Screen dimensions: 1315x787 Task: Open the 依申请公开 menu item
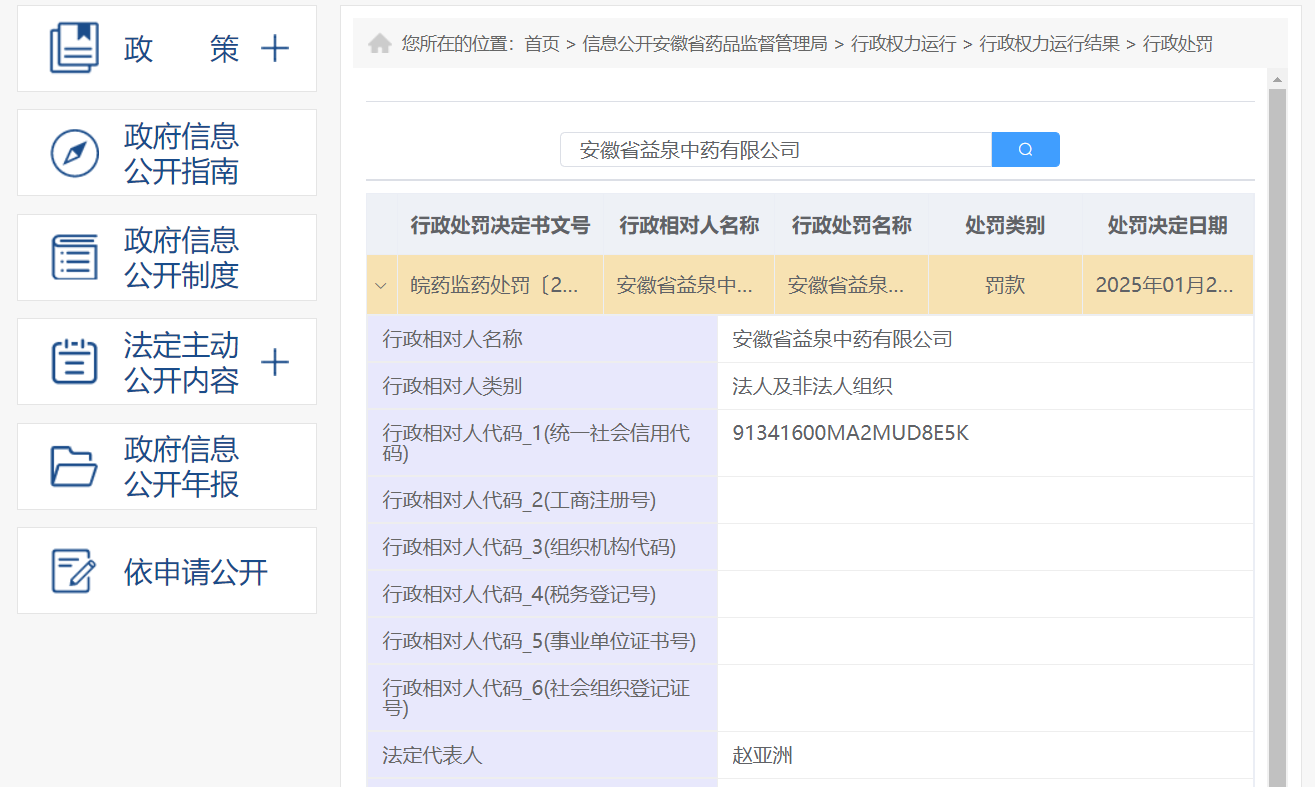pos(196,572)
